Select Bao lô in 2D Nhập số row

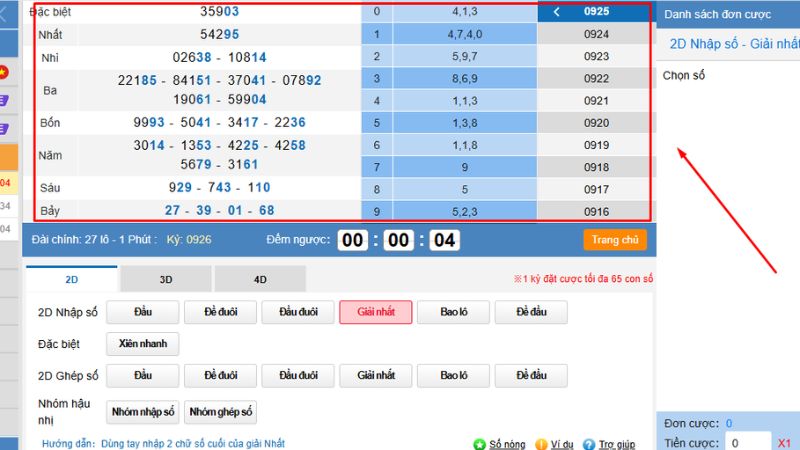tap(453, 312)
